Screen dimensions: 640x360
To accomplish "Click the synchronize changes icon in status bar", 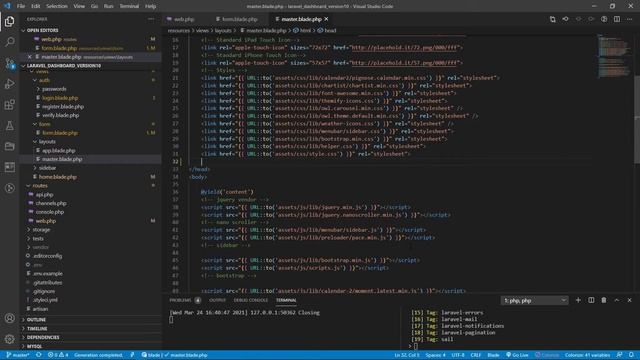I will click(x=39, y=355).
